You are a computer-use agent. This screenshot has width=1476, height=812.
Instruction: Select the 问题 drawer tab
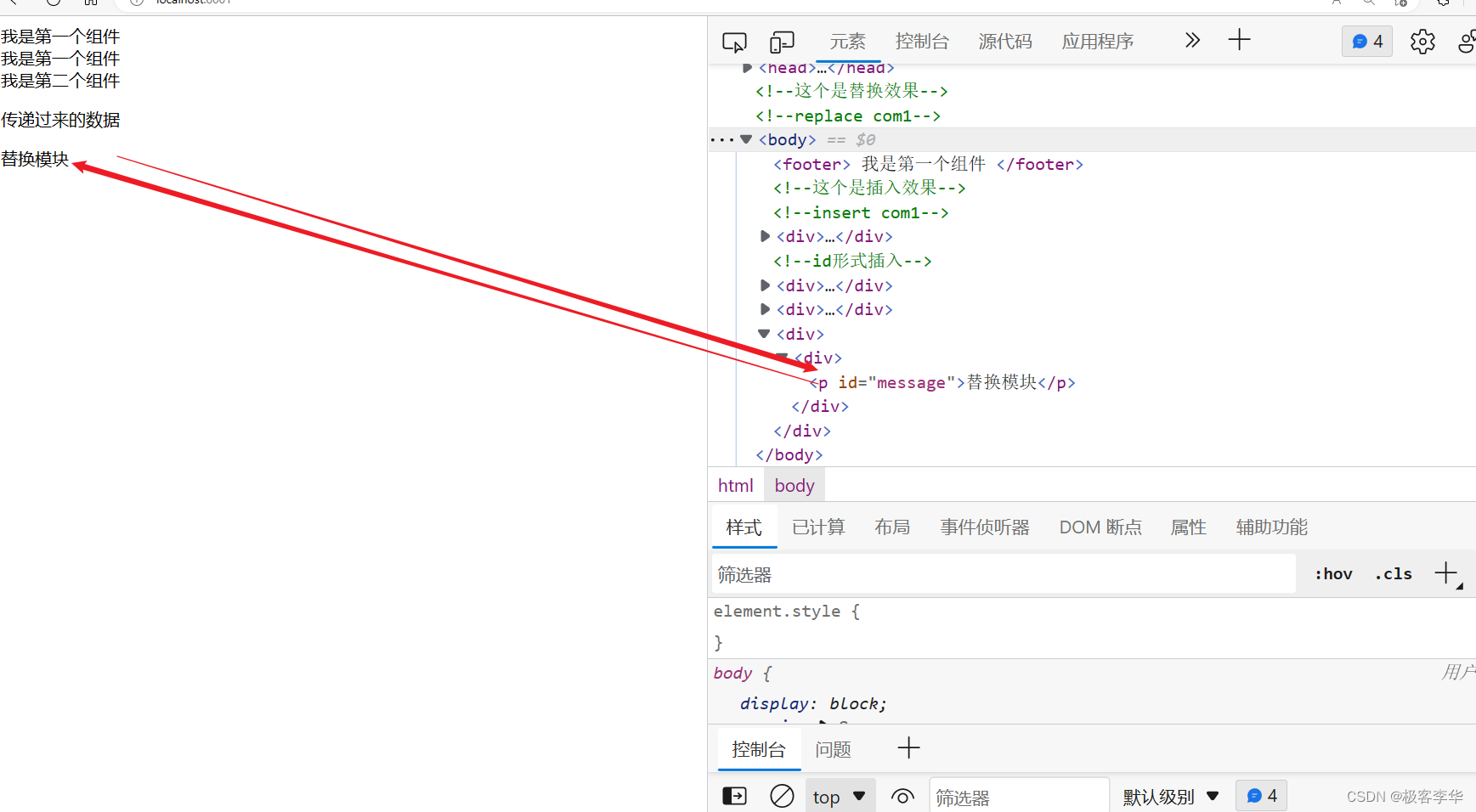(x=833, y=749)
